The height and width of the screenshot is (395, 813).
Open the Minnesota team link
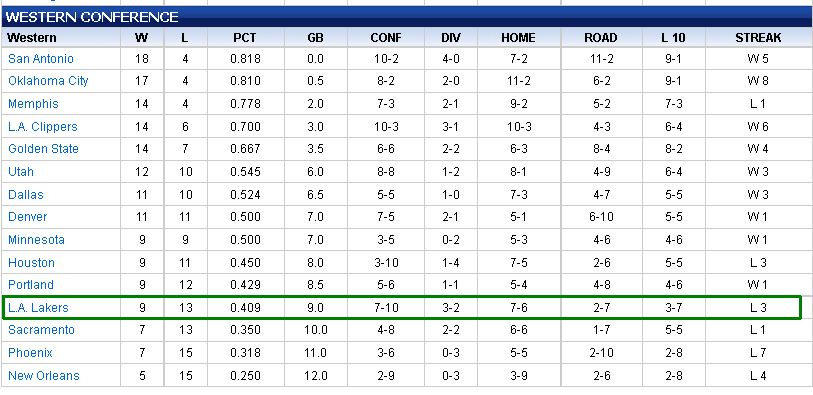click(36, 241)
